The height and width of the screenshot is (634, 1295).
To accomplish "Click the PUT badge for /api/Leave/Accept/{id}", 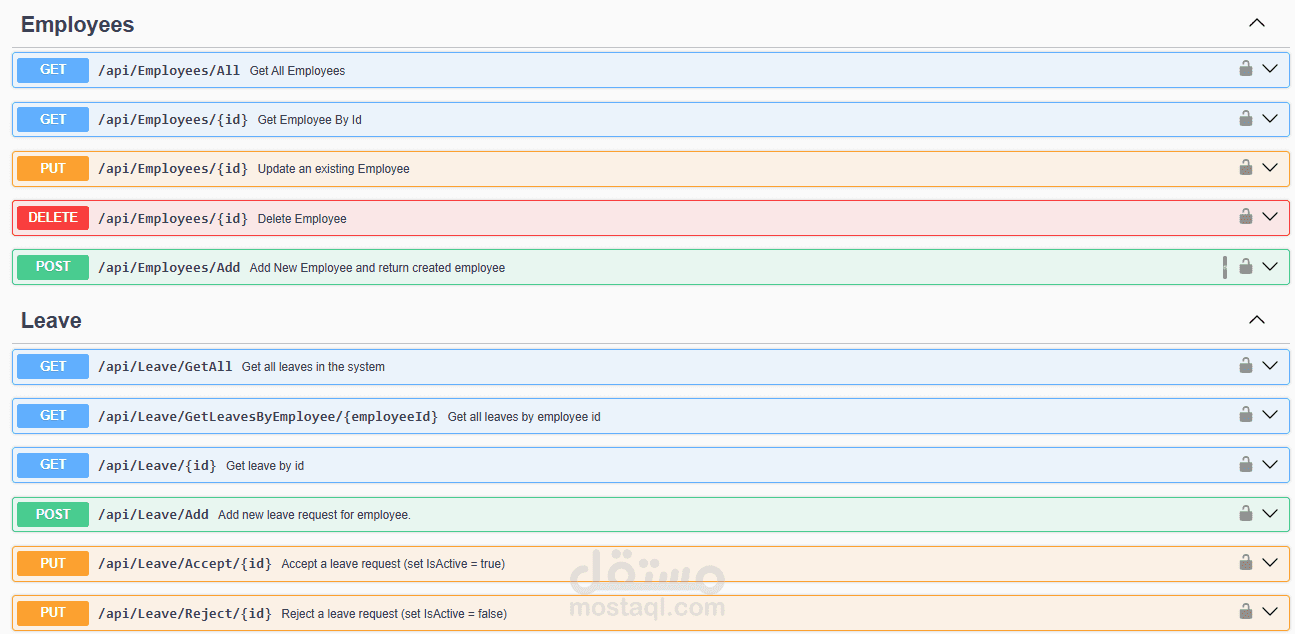I will pos(53,564).
